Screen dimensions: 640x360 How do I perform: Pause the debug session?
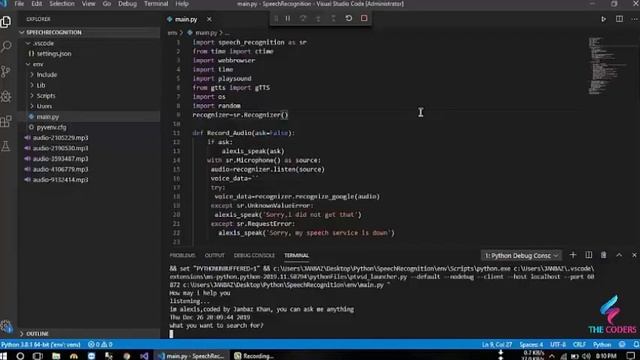point(288,18)
